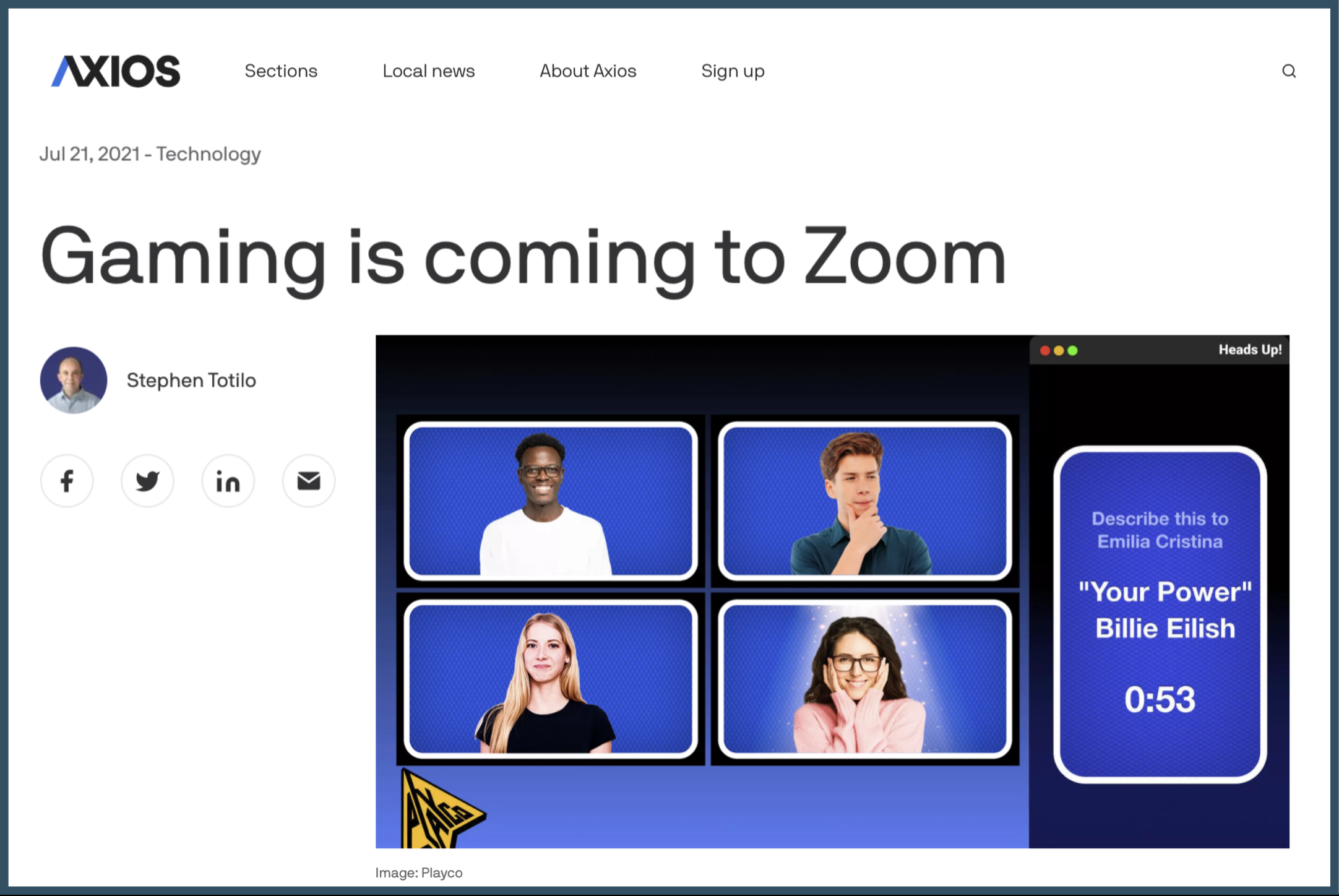Image resolution: width=1339 pixels, height=896 pixels.
Task: Click the Billie Eilish game card
Action: click(x=1160, y=614)
